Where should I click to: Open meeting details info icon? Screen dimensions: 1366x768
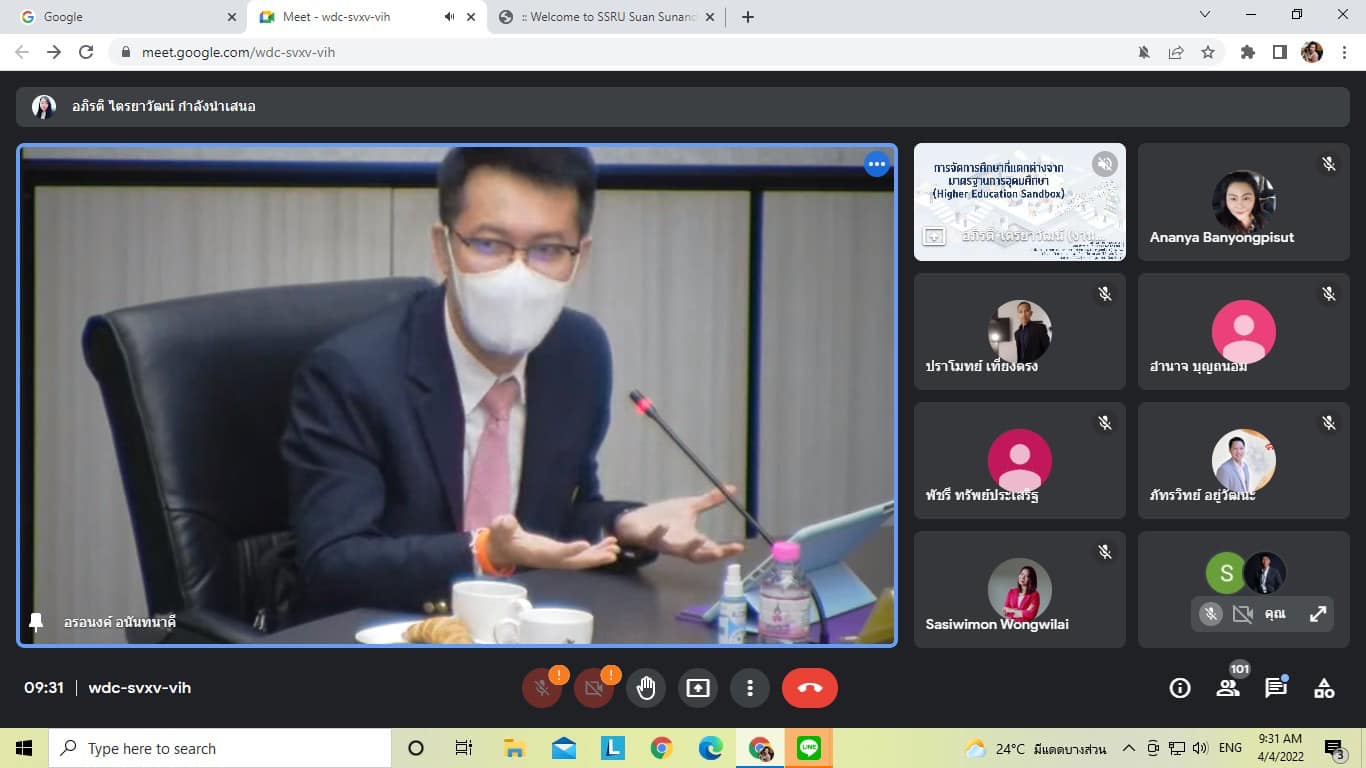coord(1180,688)
